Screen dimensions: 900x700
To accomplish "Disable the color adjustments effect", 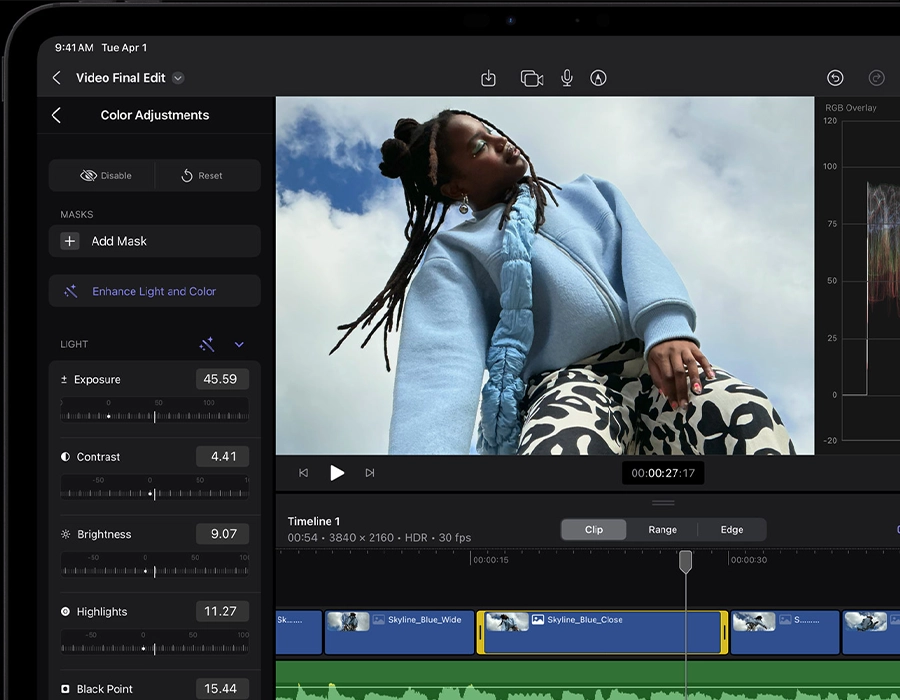I will 105,175.
